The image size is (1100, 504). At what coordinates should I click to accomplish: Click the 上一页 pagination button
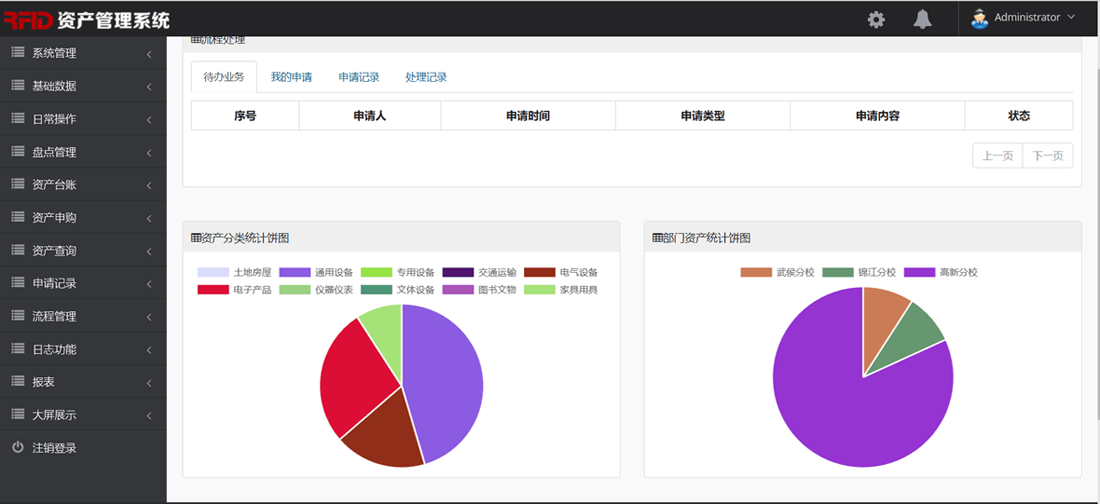pos(997,156)
